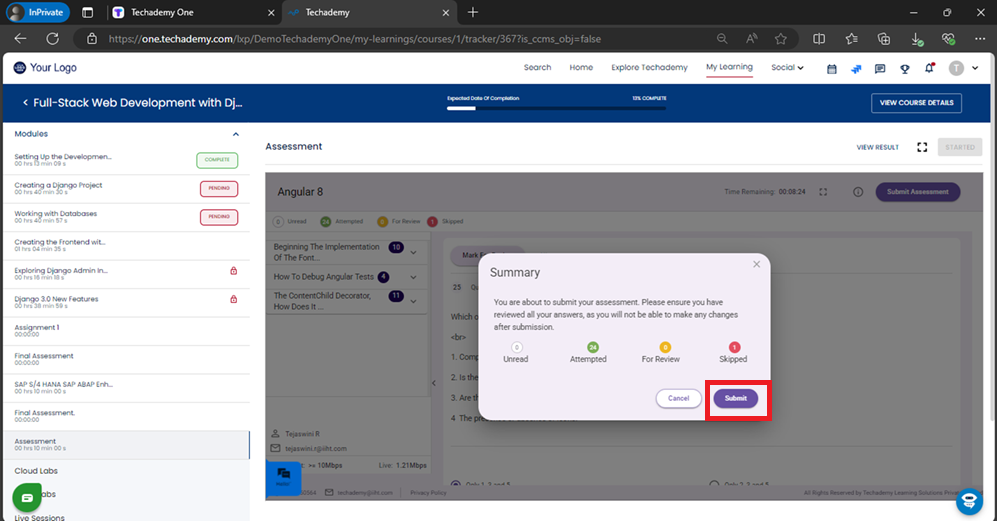997x521 pixels.
Task: Open the chat messages icon in header
Action: pyautogui.click(x=880, y=69)
